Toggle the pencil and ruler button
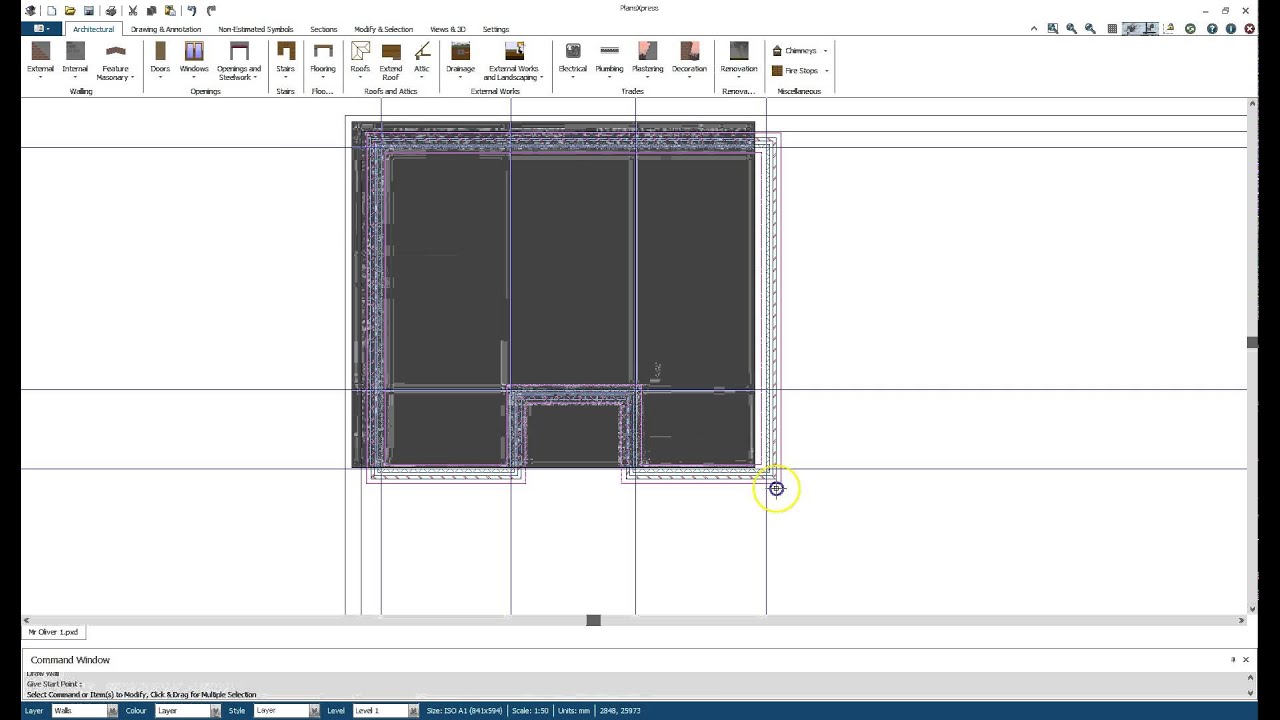This screenshot has width=1280, height=720. coord(1169,29)
